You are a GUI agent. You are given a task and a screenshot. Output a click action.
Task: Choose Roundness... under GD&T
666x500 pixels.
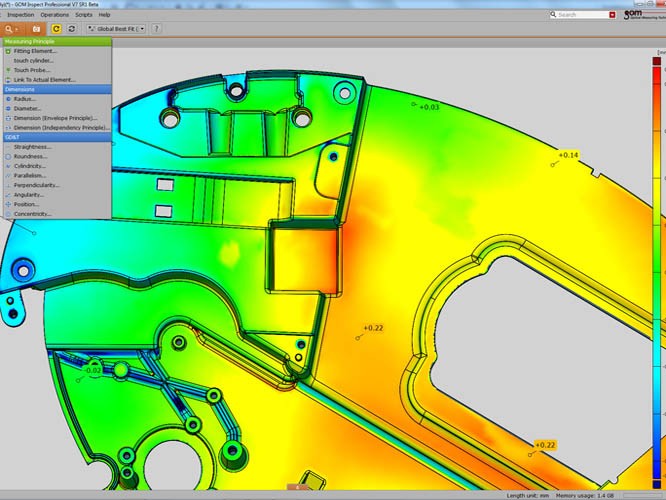(57, 156)
